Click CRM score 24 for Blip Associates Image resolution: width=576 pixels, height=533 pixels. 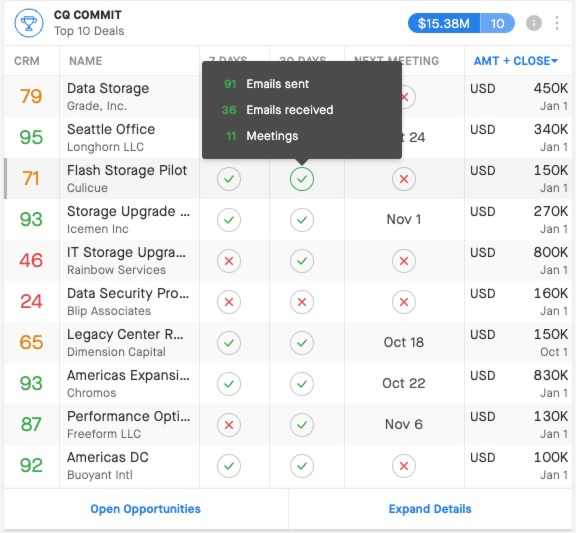31,302
